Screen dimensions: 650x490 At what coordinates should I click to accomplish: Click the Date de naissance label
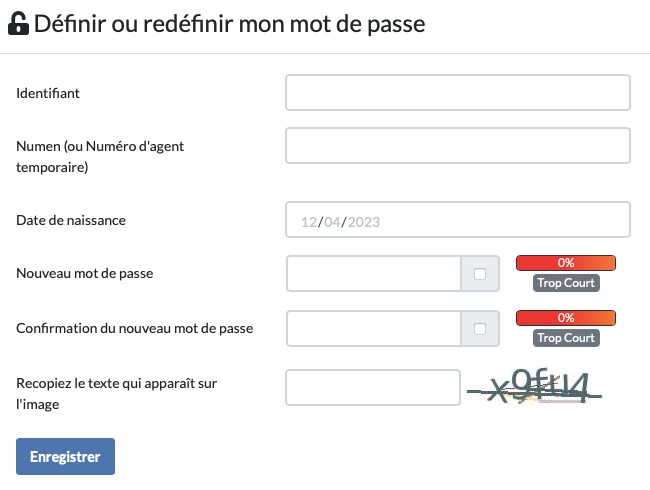coord(71,220)
